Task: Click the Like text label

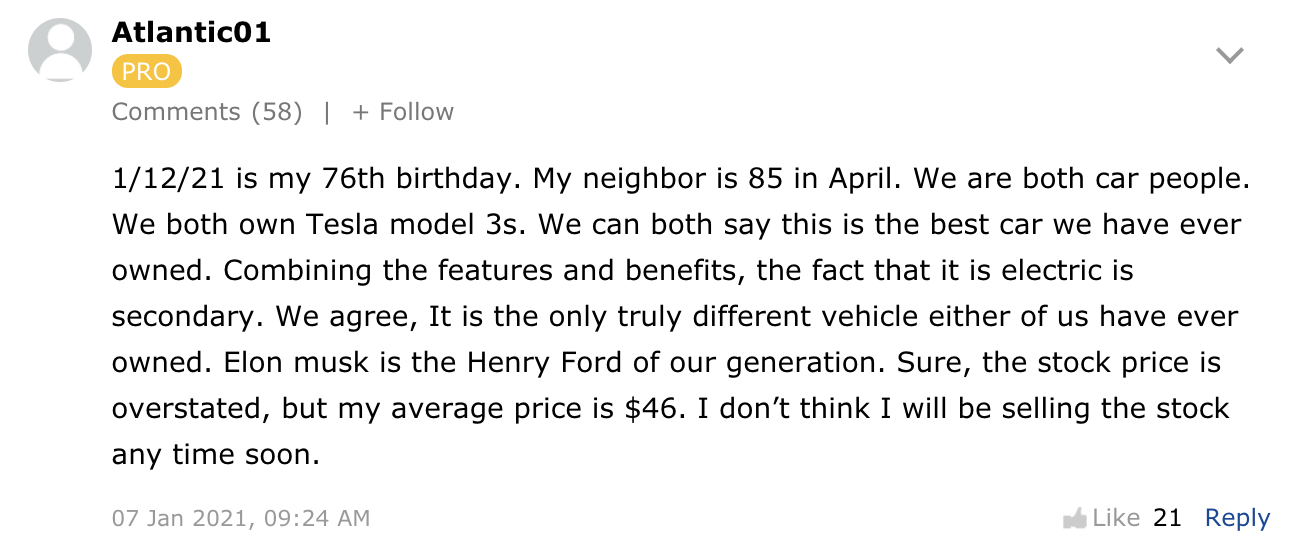Action: [x=1116, y=518]
